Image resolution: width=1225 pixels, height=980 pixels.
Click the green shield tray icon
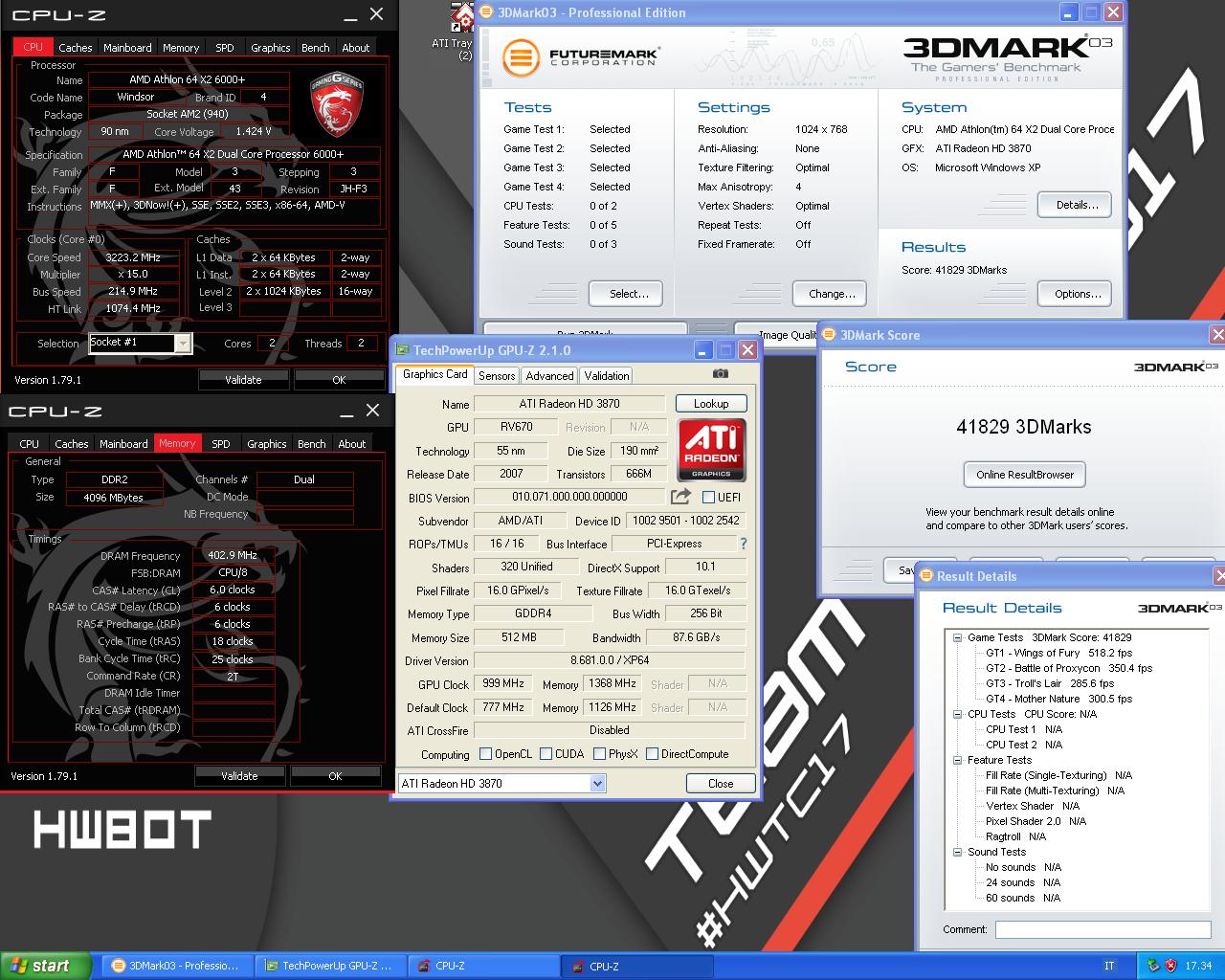pyautogui.click(x=1152, y=966)
